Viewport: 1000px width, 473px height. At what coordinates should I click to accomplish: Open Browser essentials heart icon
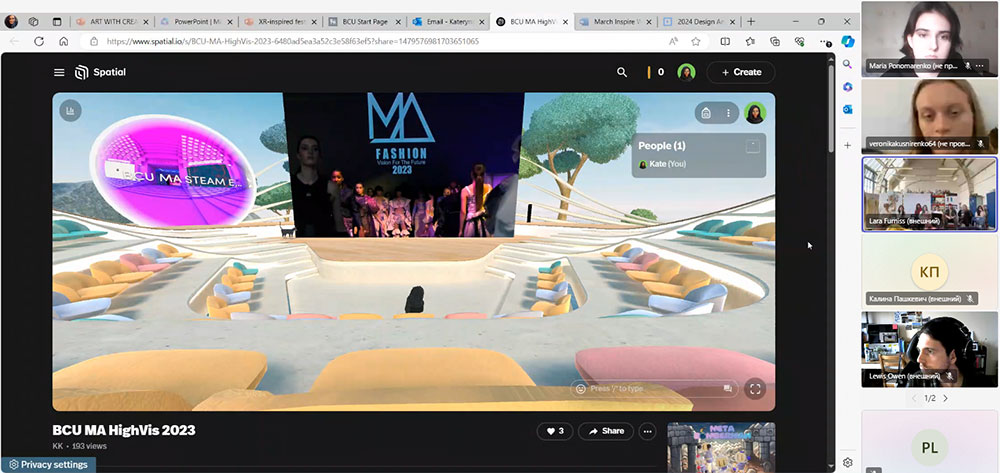pyautogui.click(x=800, y=41)
